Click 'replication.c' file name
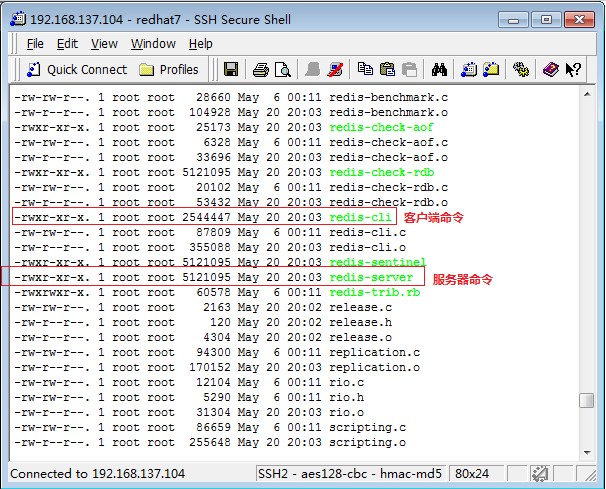The height and width of the screenshot is (489, 606). [x=374, y=352]
